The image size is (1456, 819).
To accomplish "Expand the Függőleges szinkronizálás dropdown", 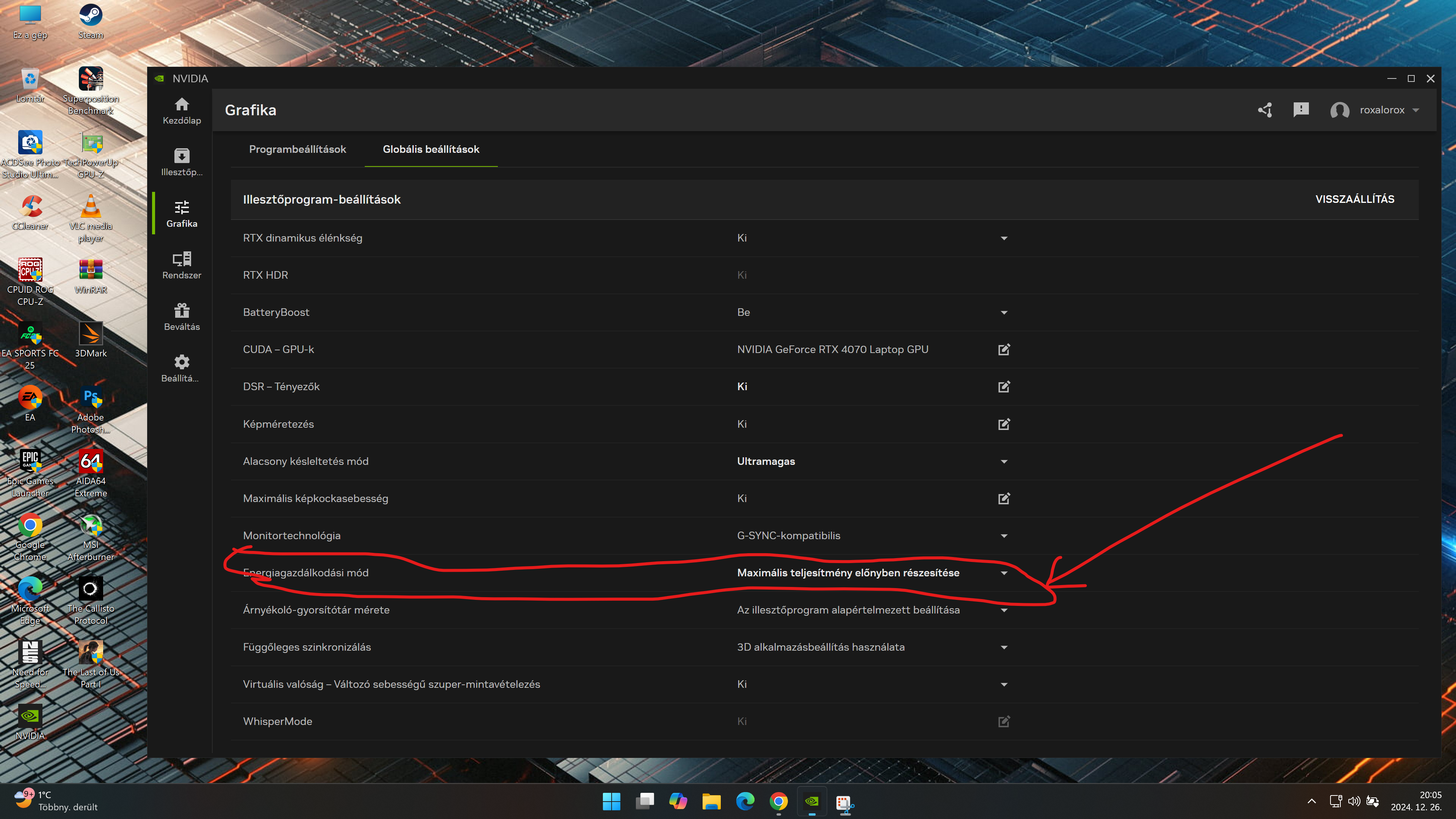I will pyautogui.click(x=1004, y=648).
